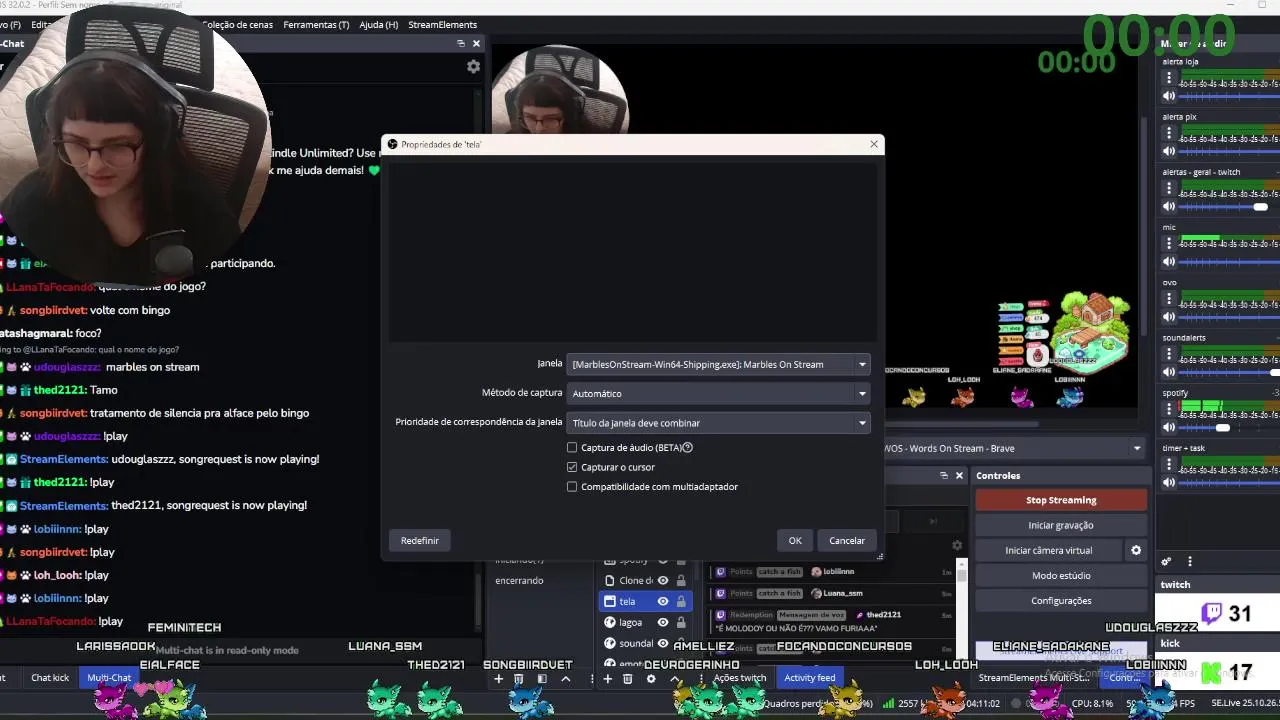Select the 'encerrando' scene

[x=519, y=580]
